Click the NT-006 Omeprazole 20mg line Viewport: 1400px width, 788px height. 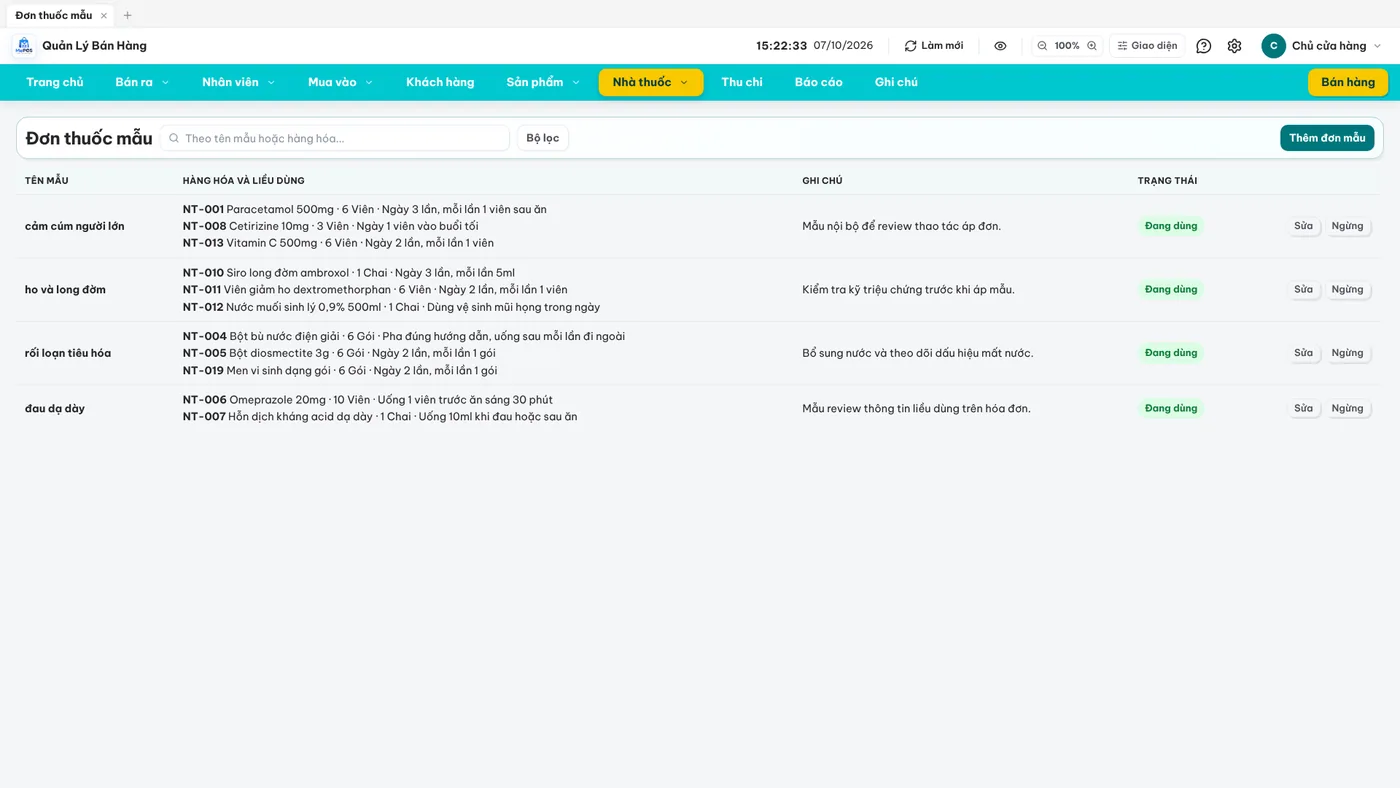(x=368, y=400)
